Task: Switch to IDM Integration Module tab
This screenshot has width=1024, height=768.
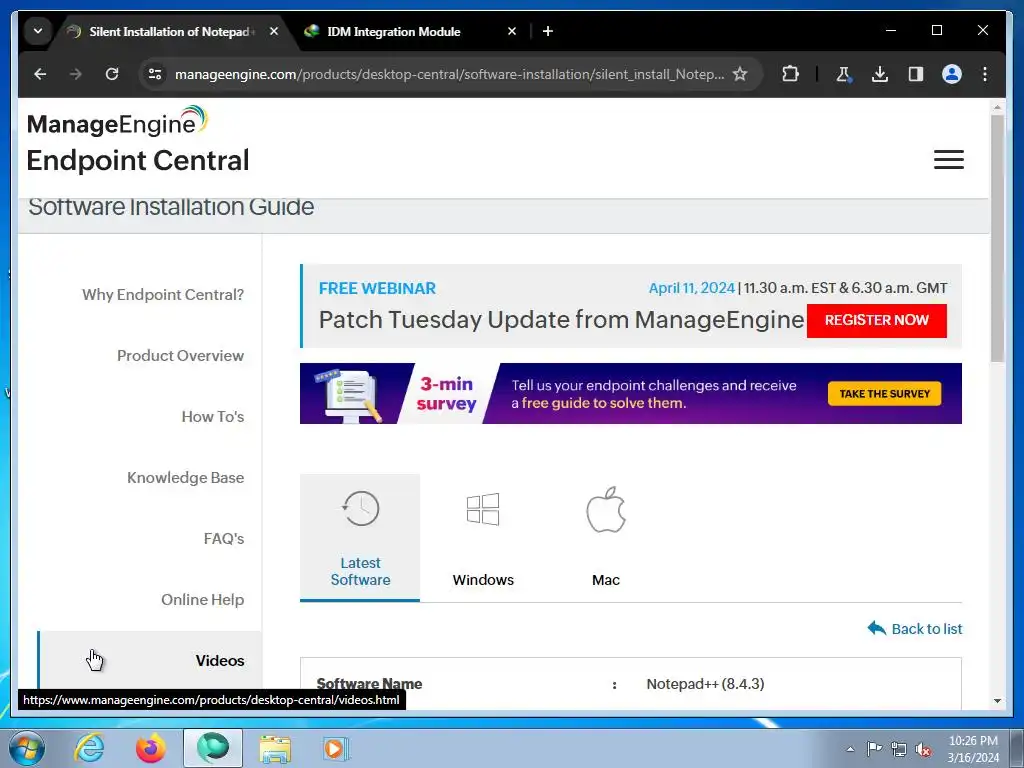Action: (x=410, y=31)
